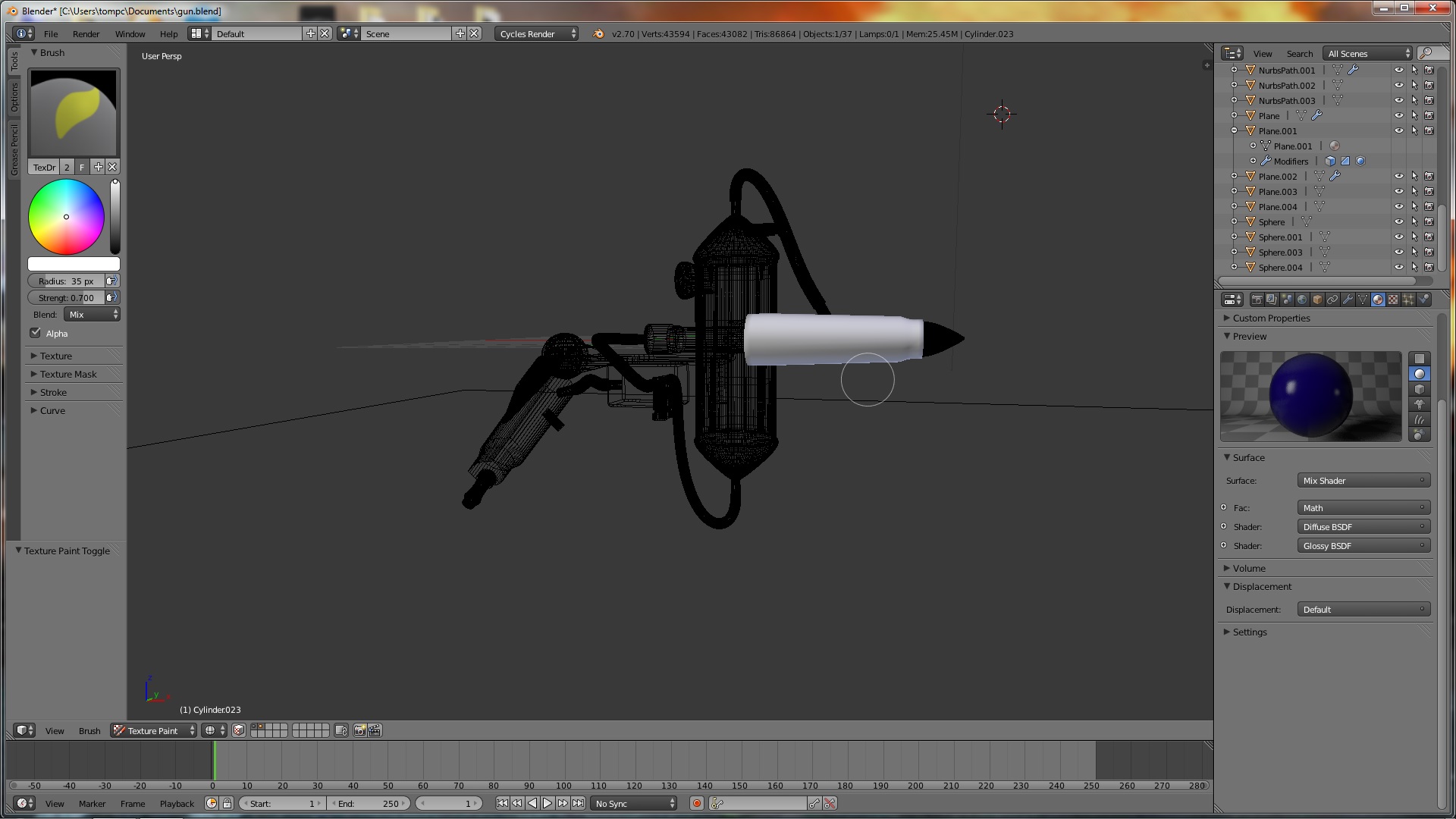
Task: Pick a color from the color wheel
Action: (x=66, y=217)
